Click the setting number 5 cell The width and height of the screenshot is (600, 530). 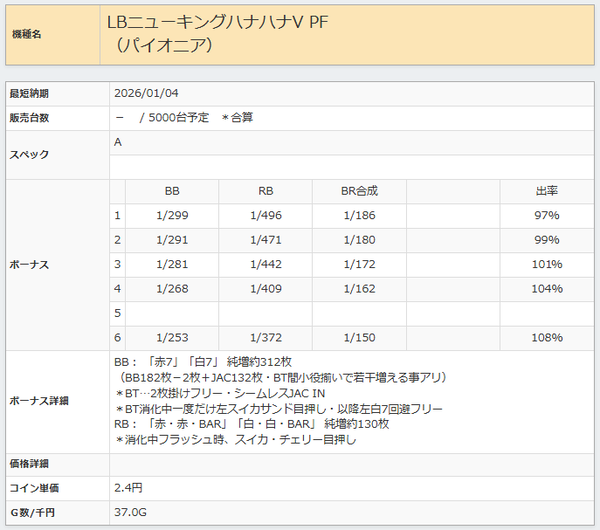tap(117, 313)
